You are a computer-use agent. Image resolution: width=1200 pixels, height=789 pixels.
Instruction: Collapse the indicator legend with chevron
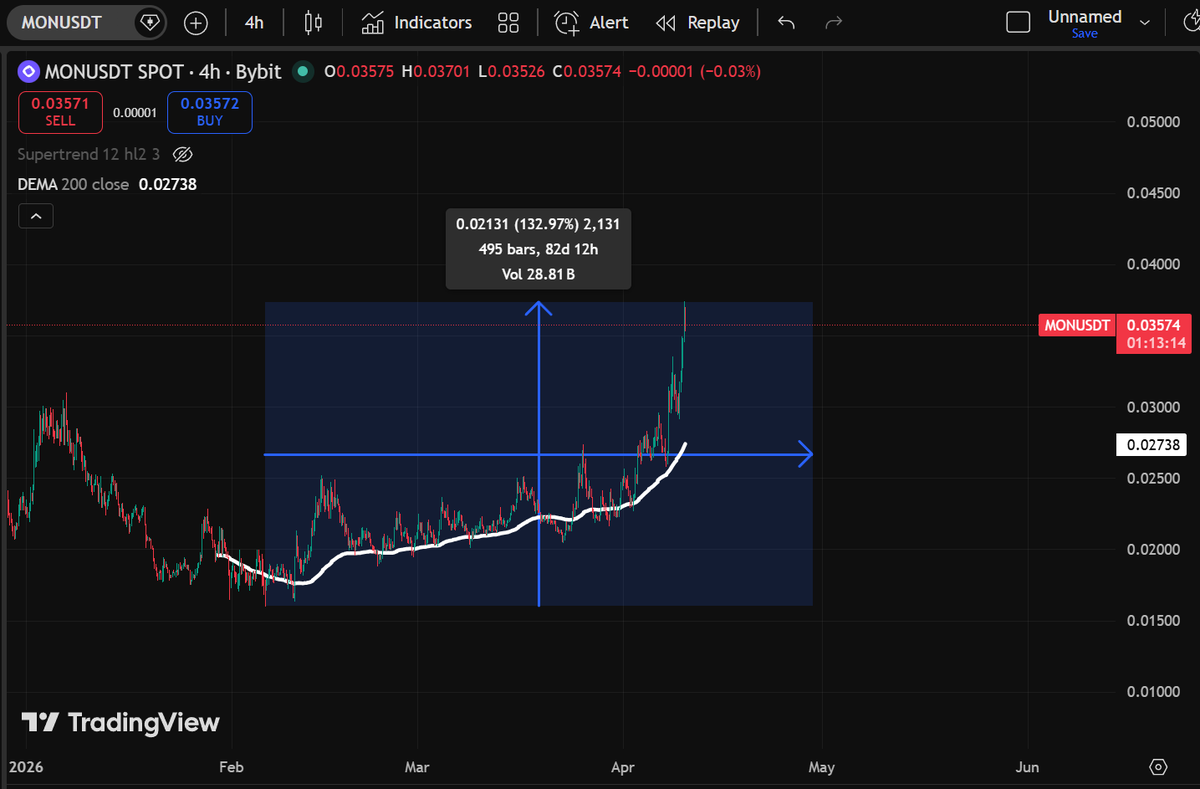[35, 215]
